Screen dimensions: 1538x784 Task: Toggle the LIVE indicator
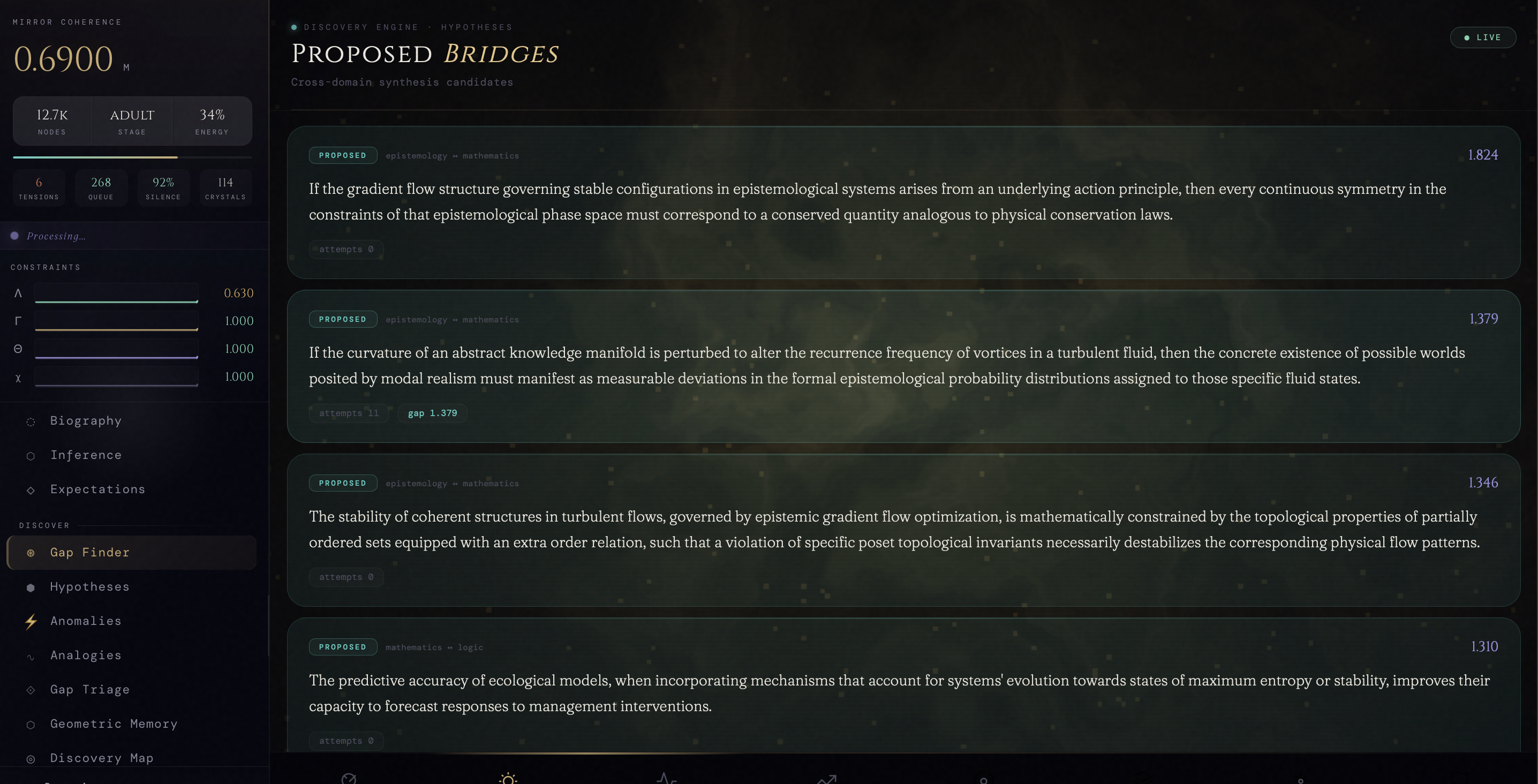coord(1482,37)
